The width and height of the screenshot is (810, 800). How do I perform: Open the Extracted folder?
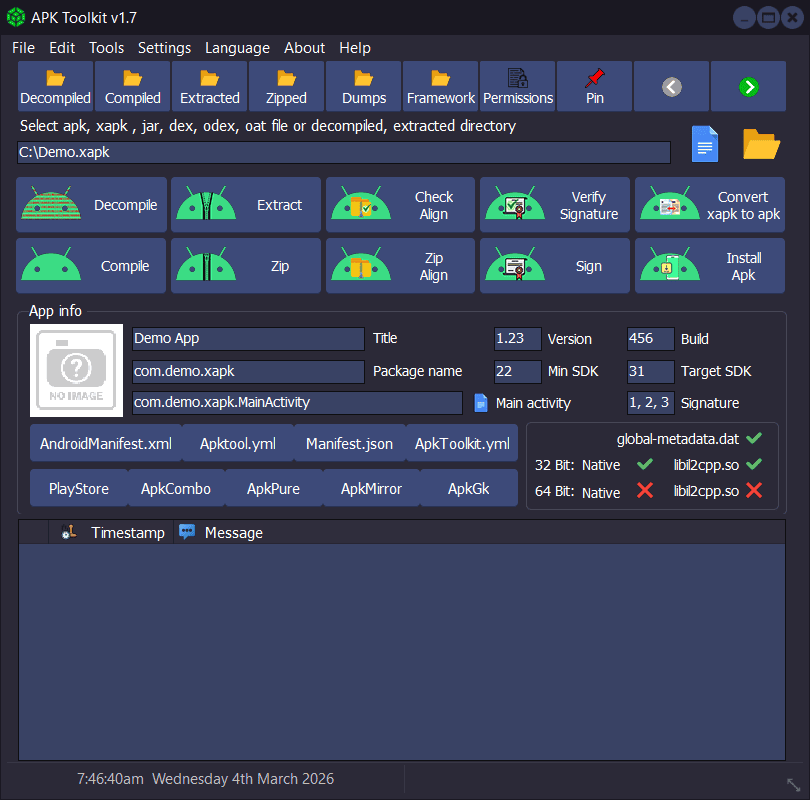coord(209,86)
